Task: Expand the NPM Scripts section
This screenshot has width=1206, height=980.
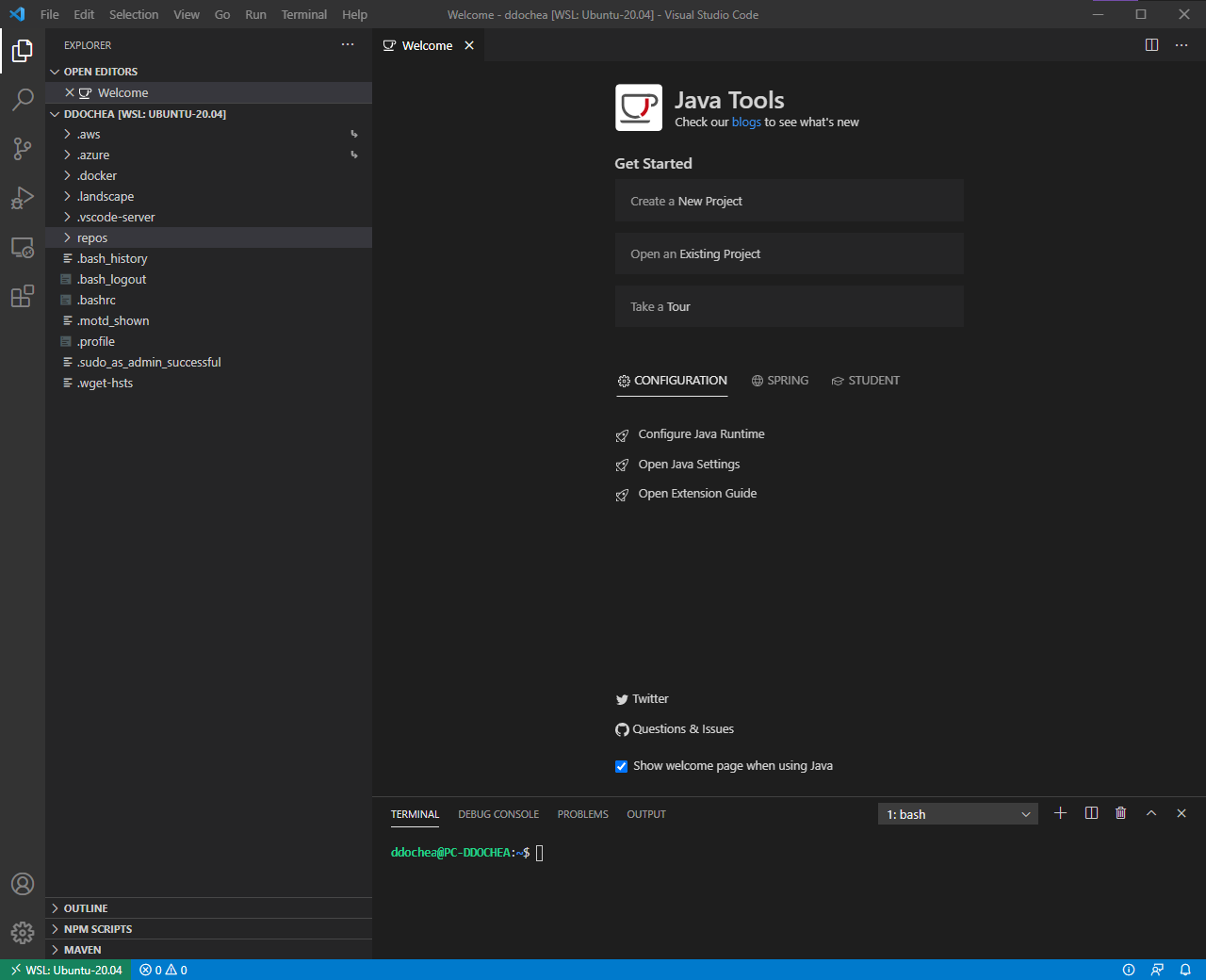Action: click(x=208, y=929)
